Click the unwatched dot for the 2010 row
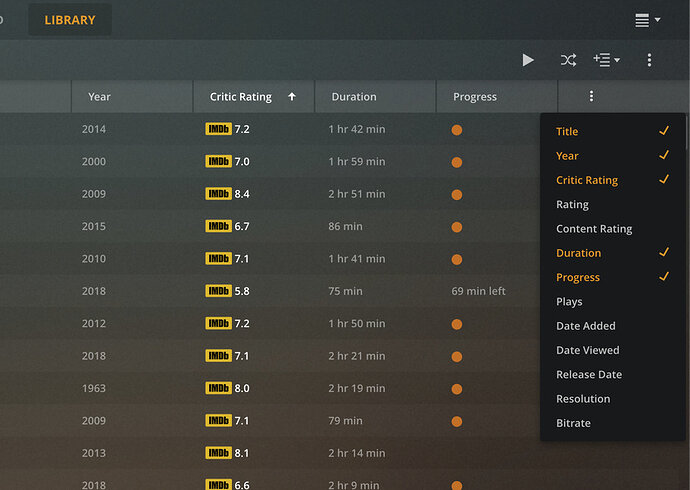The height and width of the screenshot is (490, 690). pos(457,260)
